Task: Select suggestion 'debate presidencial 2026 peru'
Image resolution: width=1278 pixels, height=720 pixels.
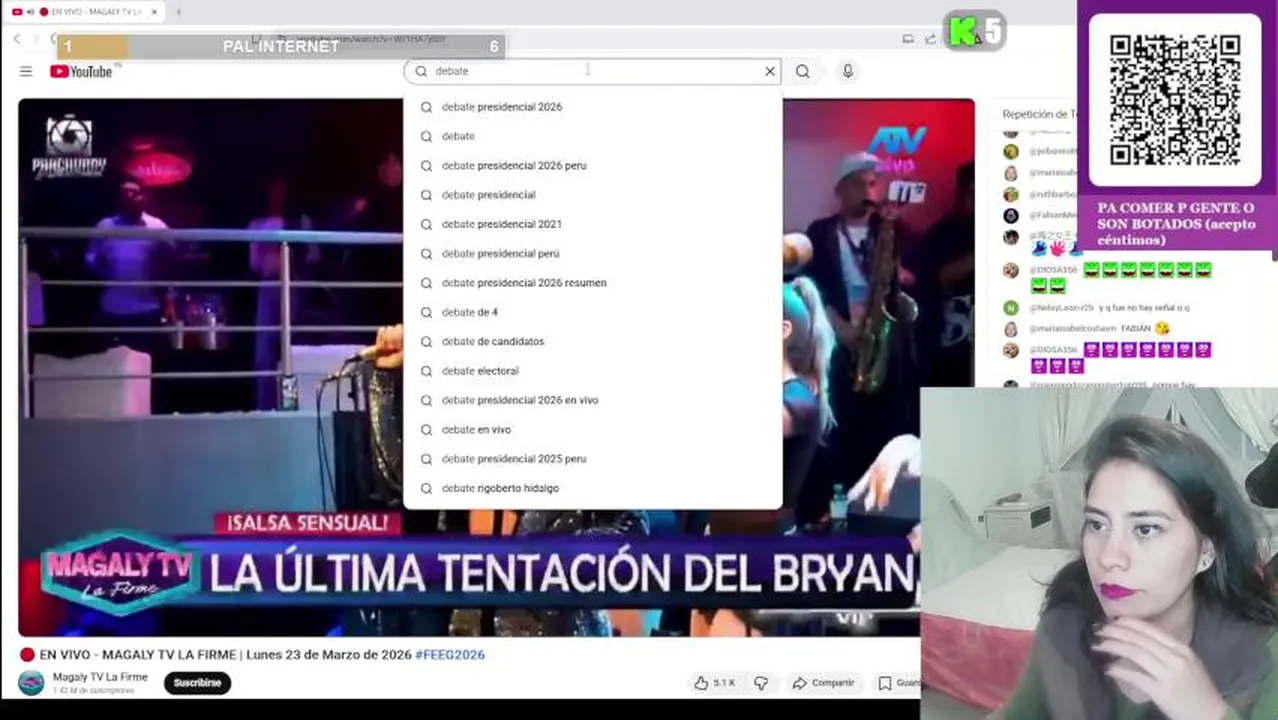Action: pos(593,165)
